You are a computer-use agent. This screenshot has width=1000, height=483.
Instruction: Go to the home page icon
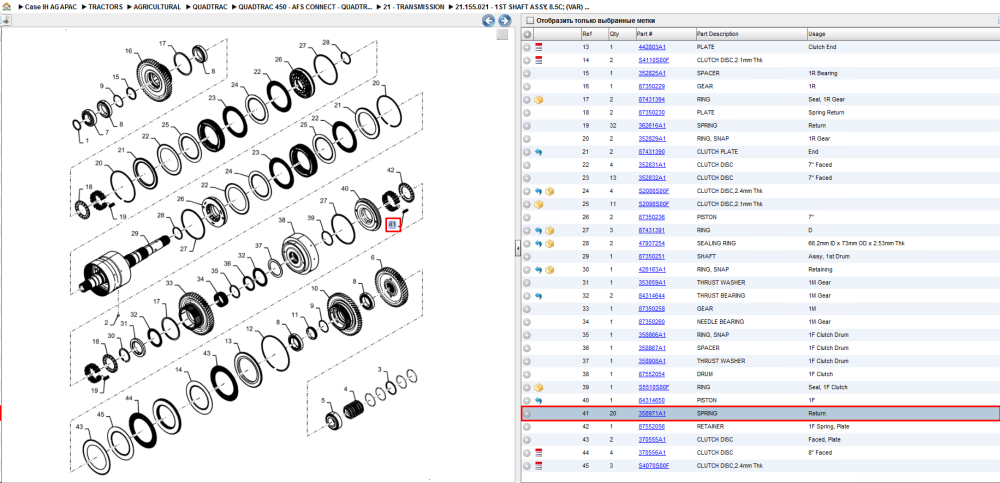tap(5, 6)
